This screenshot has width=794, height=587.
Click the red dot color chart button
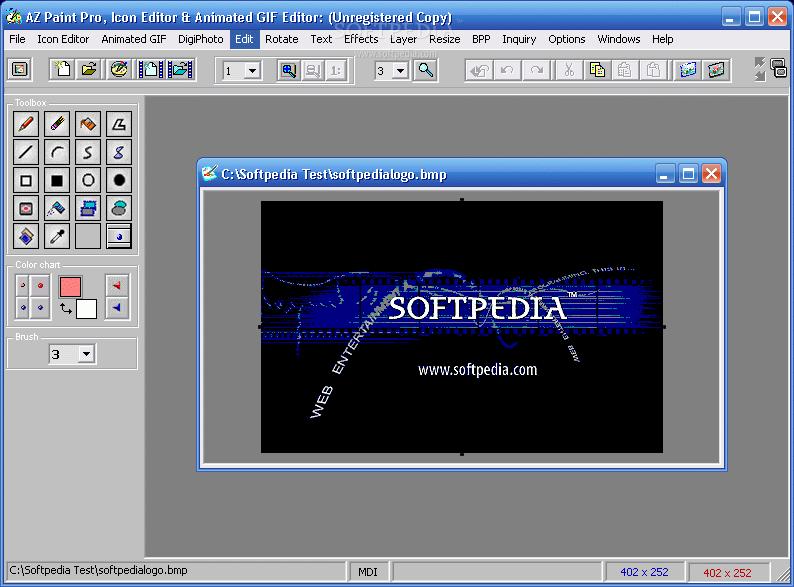(x=41, y=286)
